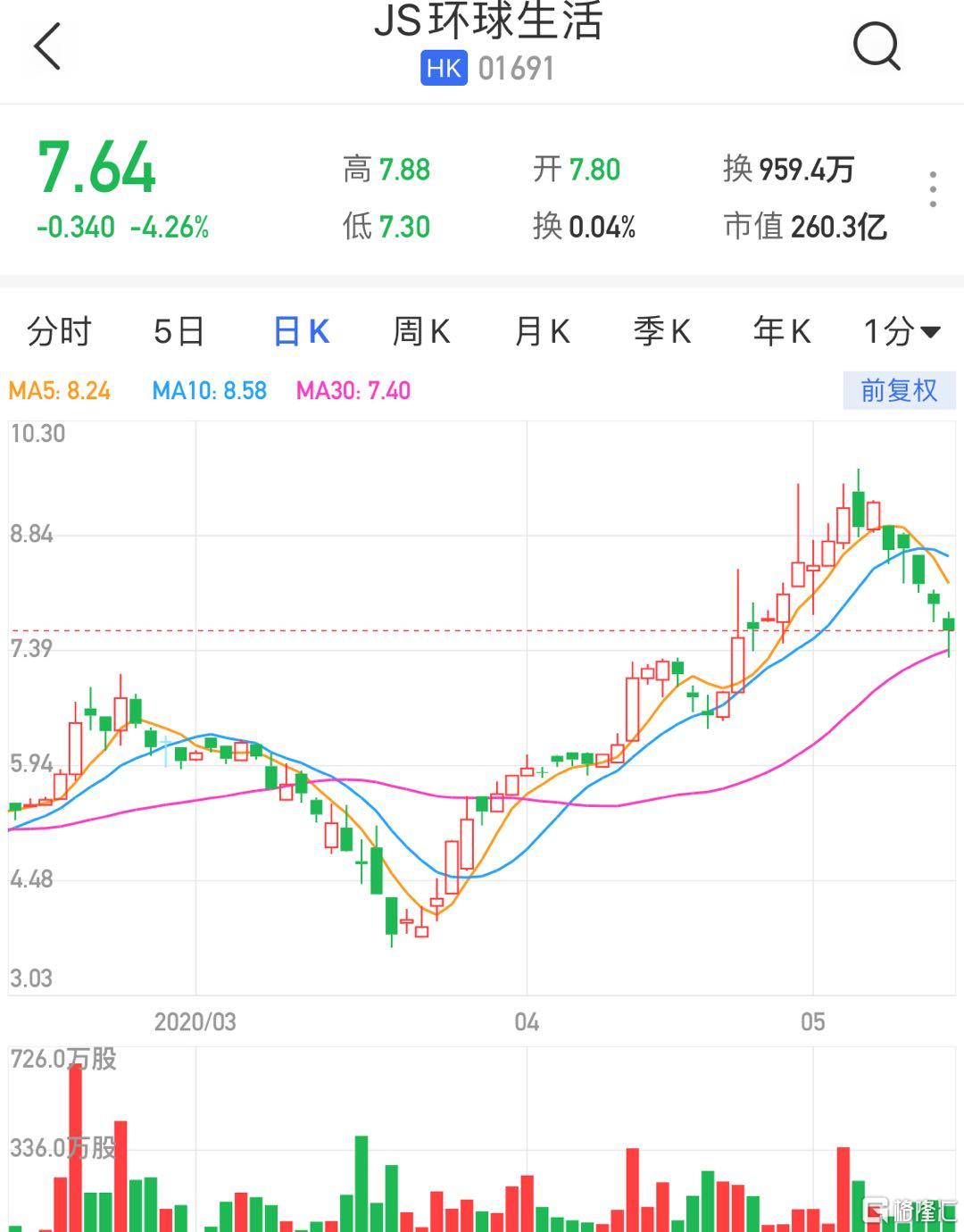Switch to the 分时 chart tab
Viewport: 964px width, 1232px height.
click(x=59, y=331)
